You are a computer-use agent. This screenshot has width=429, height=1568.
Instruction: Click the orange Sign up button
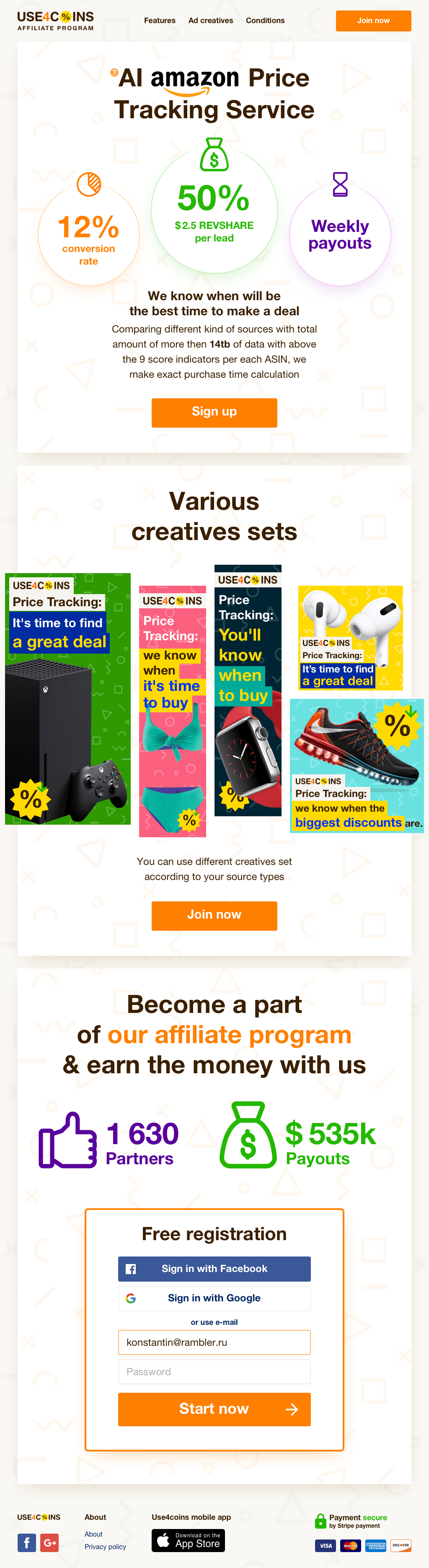[214, 412]
